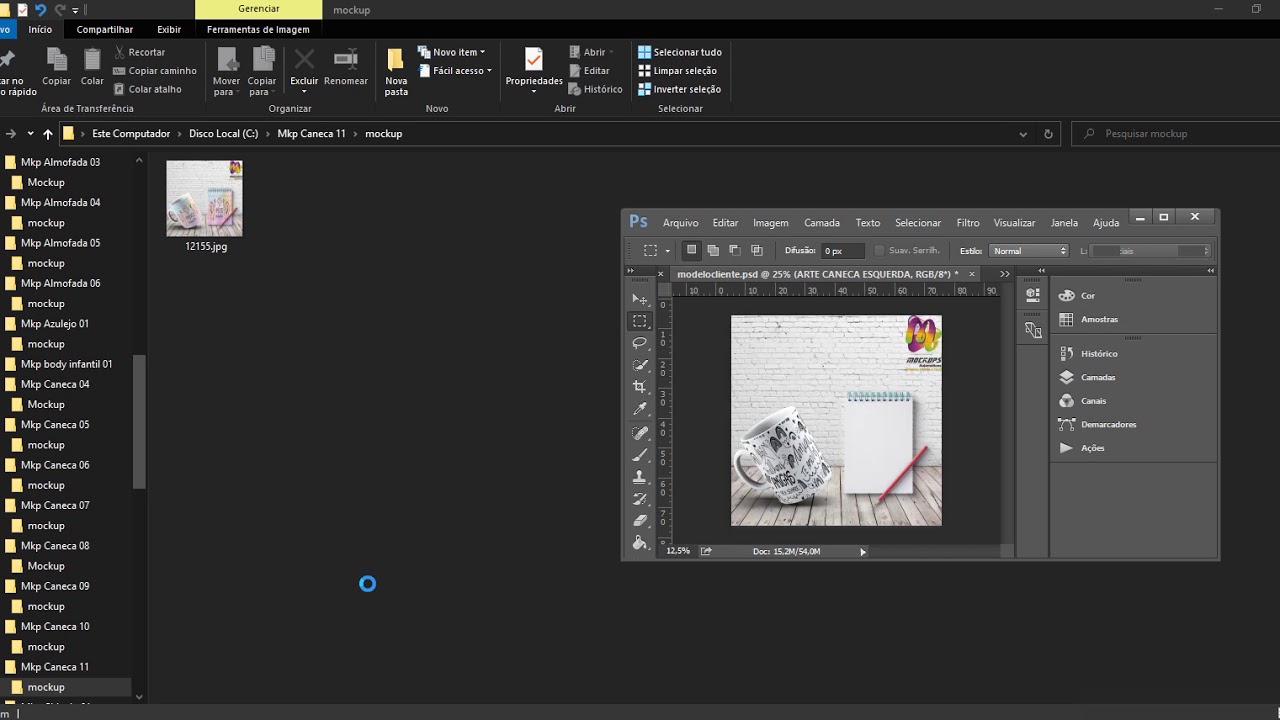Select the History Brush tool
This screenshot has width=1280, height=720.
[640, 499]
